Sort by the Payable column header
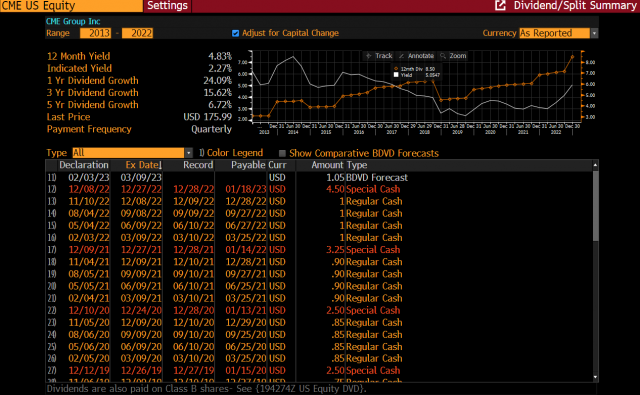This screenshot has width=640, height=395. [248, 165]
